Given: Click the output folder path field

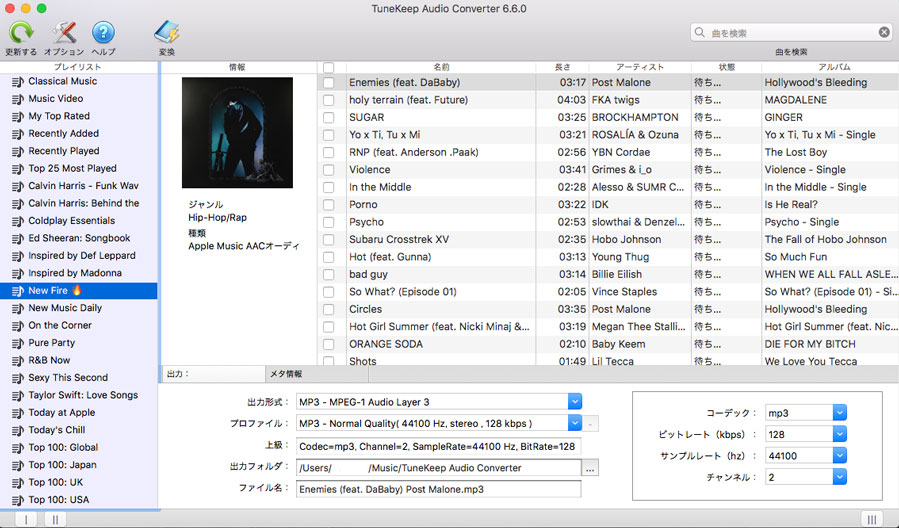Looking at the screenshot, I should click(x=439, y=468).
